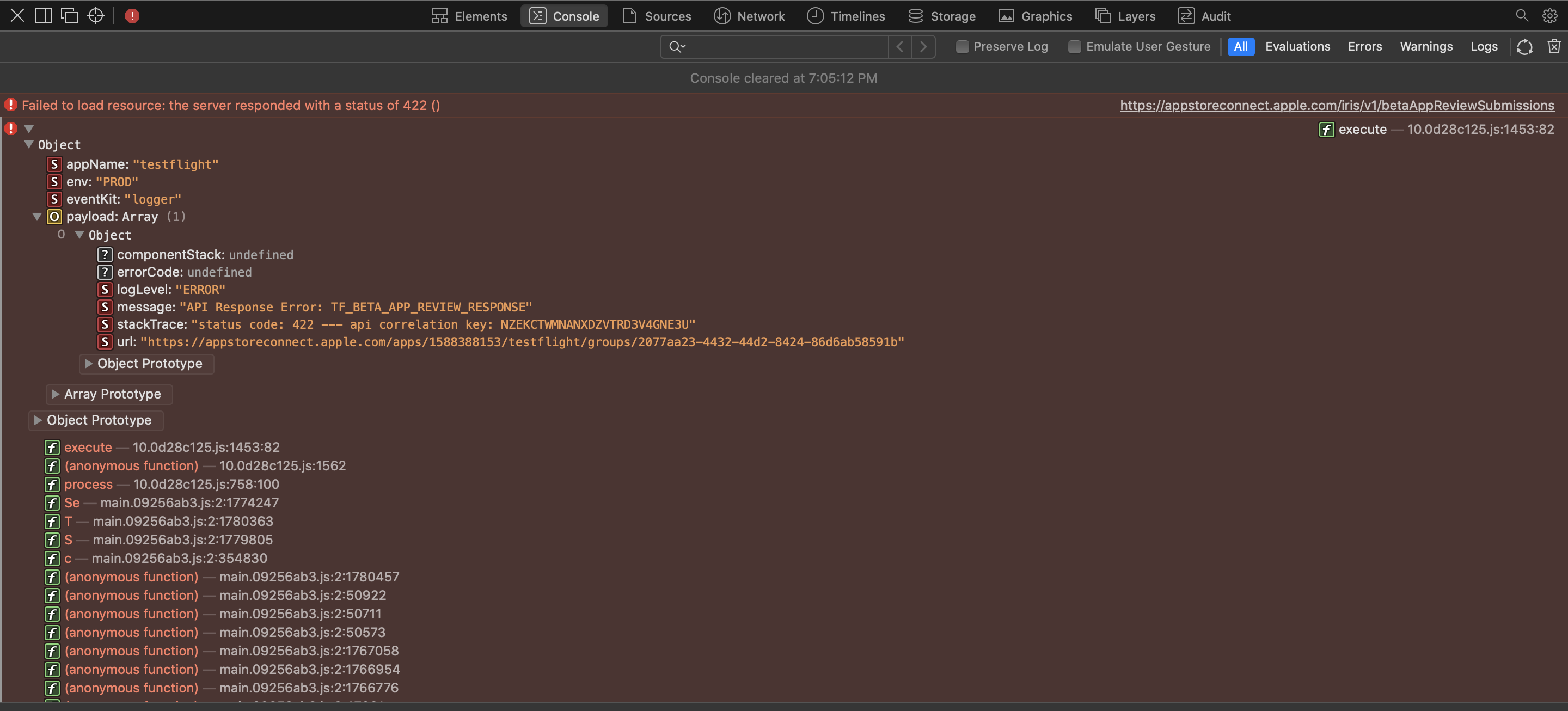Click the console filter search field
1568x711 pixels.
(774, 47)
